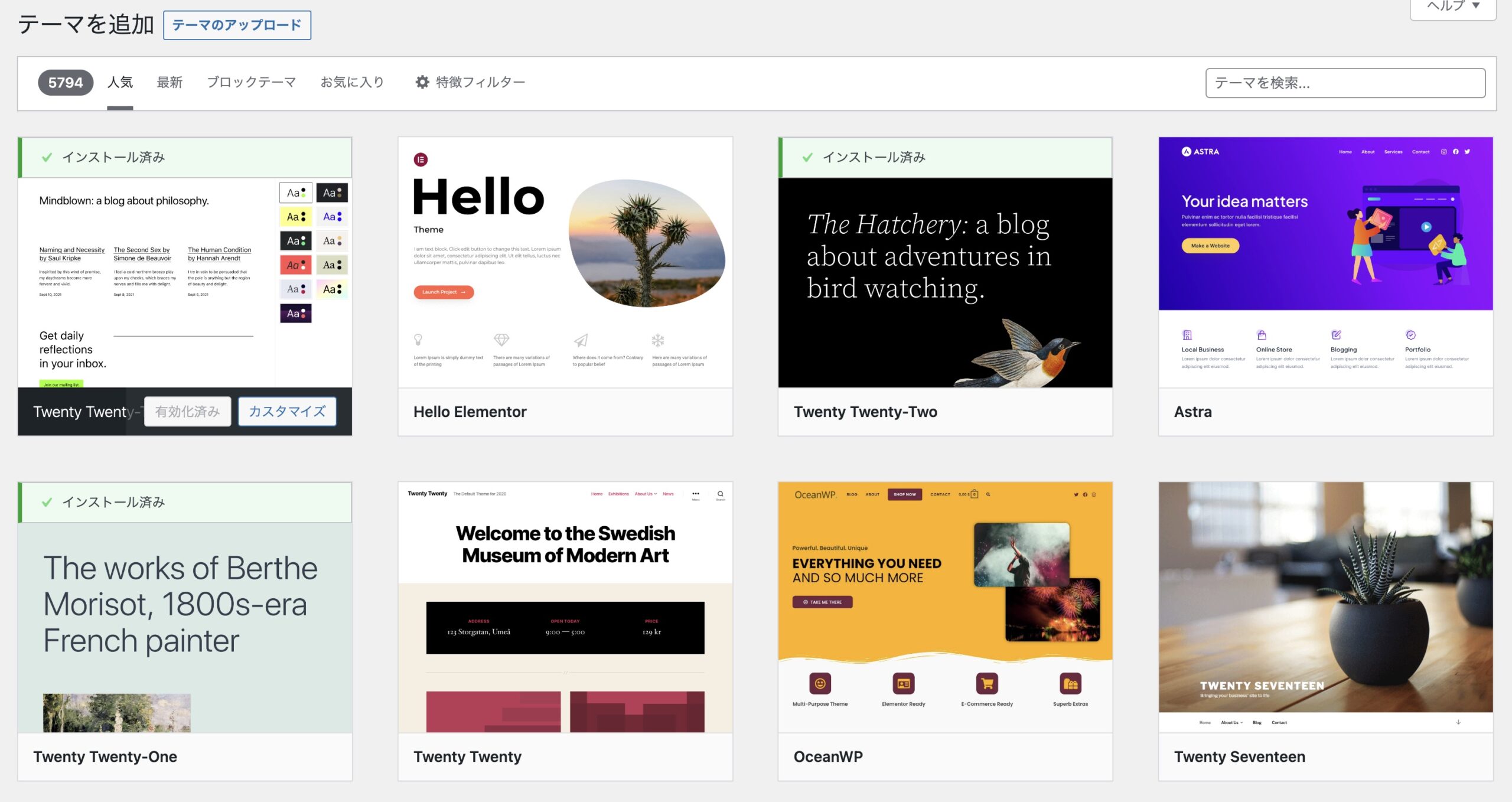
Task: Click the テーマを検索 input field
Action: [1345, 83]
